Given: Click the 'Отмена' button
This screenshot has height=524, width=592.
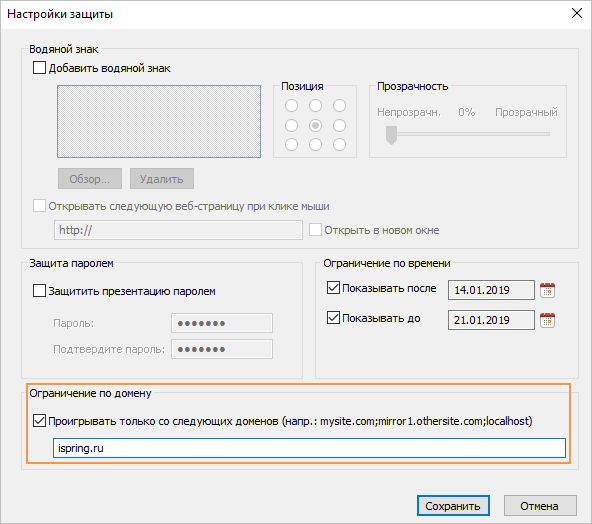Looking at the screenshot, I should 540,506.
